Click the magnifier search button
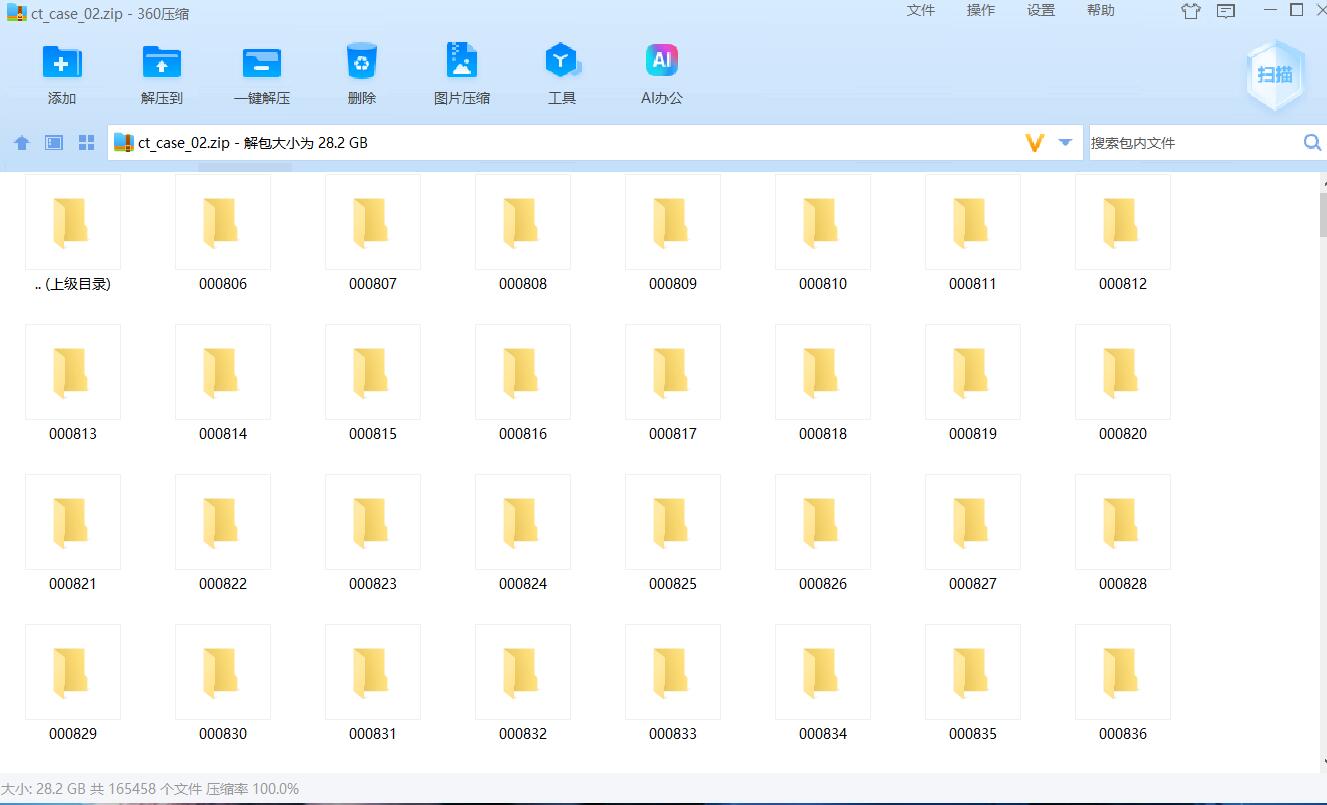1327x805 pixels. (1312, 143)
